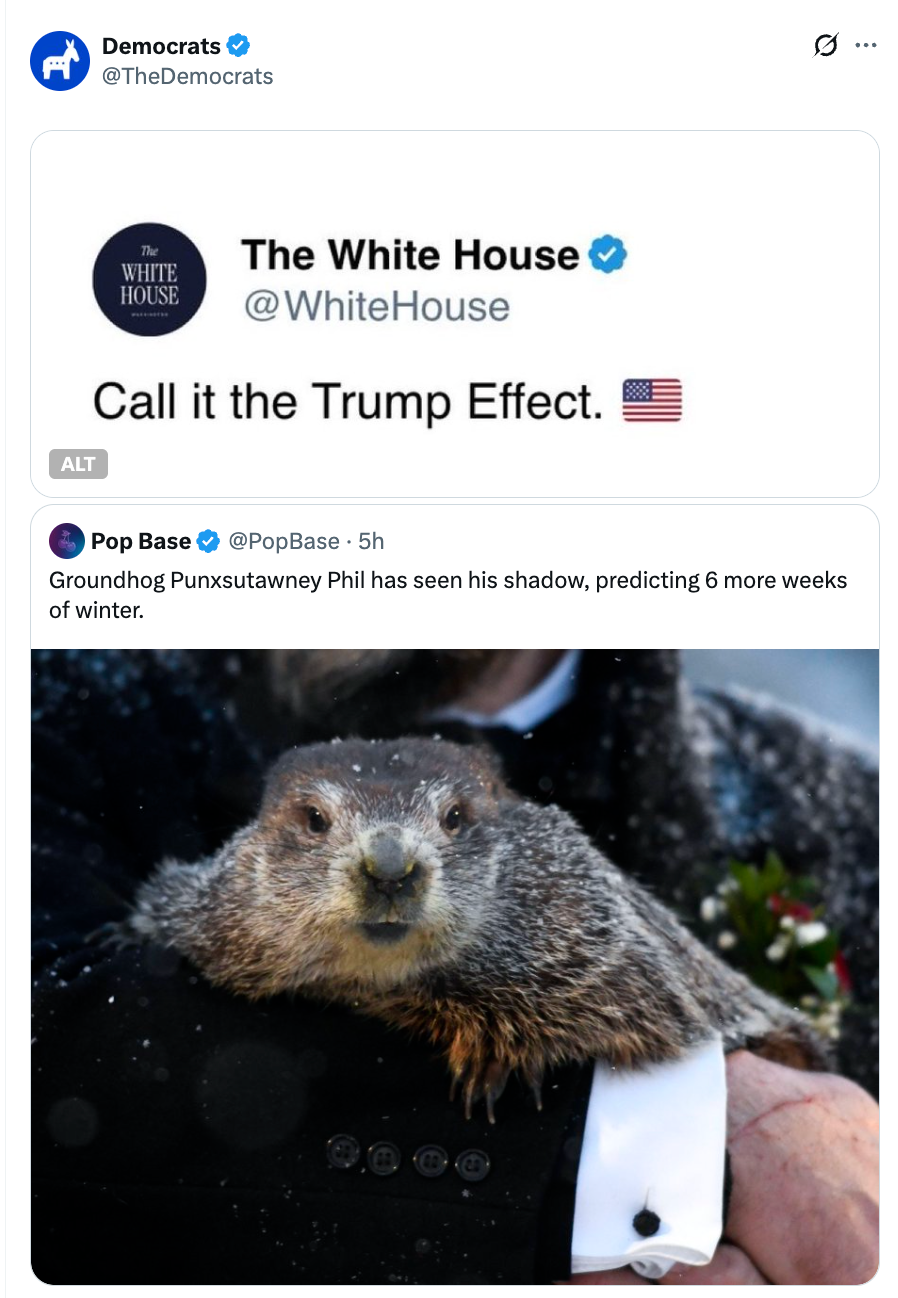
Task: Click the Democrats donkey profile avatar
Action: 60,61
